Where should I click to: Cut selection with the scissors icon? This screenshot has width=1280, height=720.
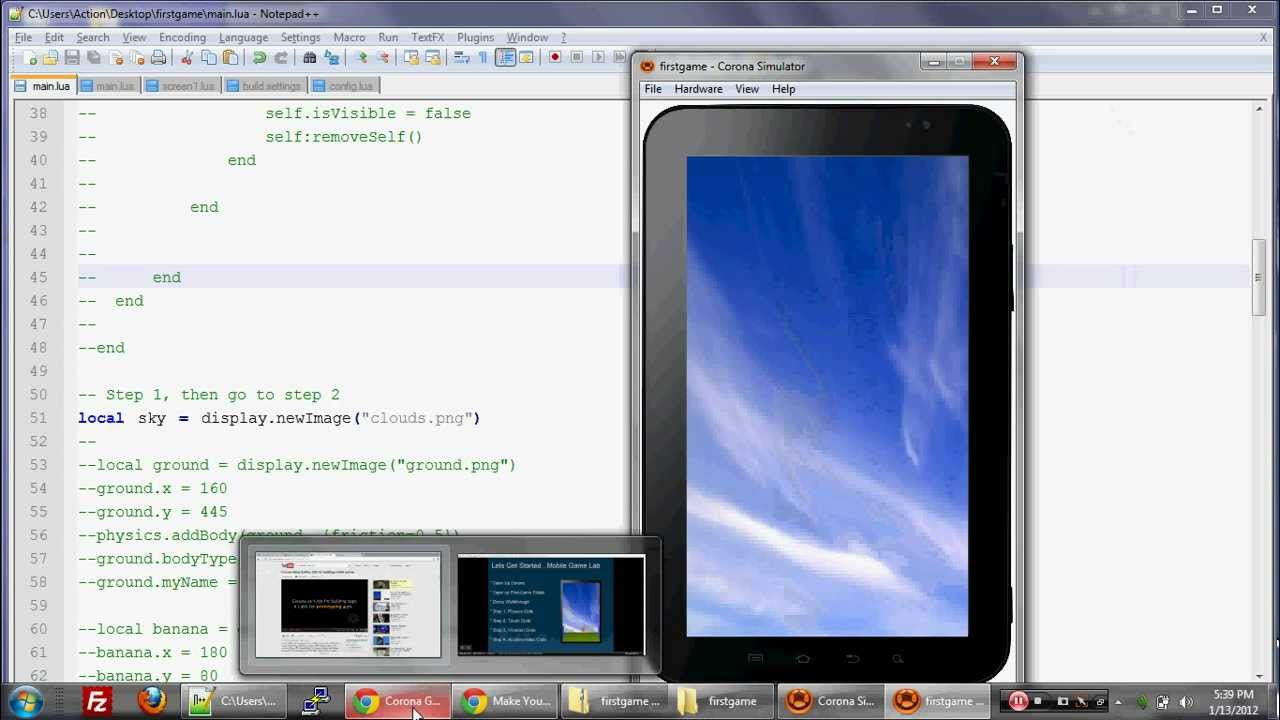tap(187, 58)
